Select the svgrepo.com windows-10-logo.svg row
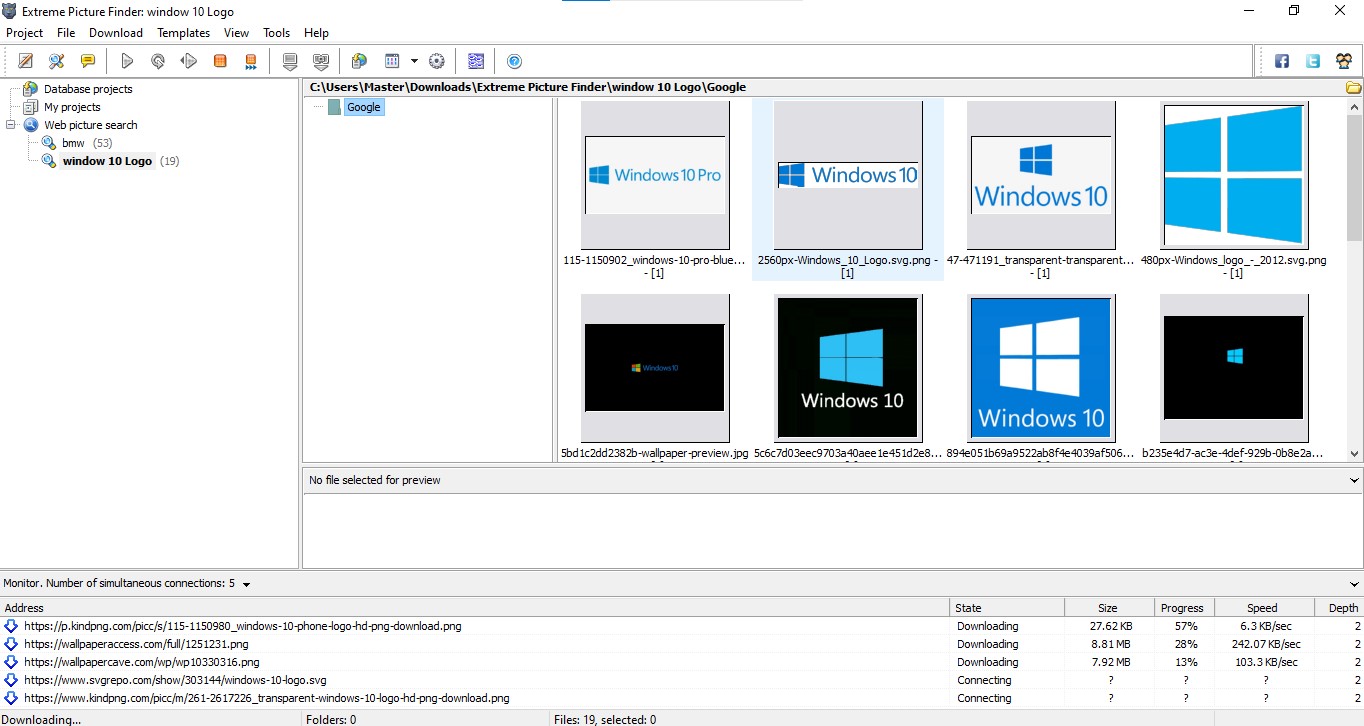 click(x=682, y=680)
